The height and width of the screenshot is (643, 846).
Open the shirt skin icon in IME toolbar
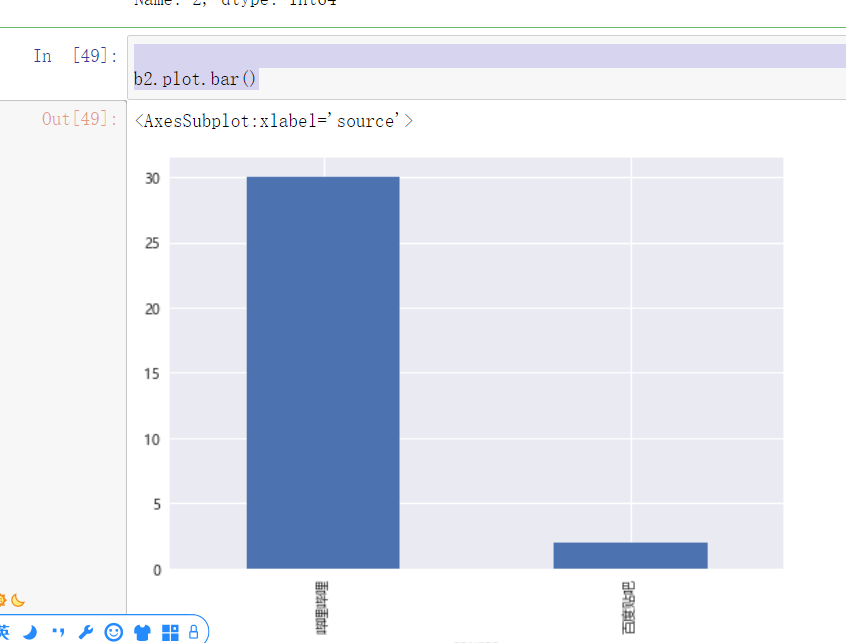pos(142,632)
